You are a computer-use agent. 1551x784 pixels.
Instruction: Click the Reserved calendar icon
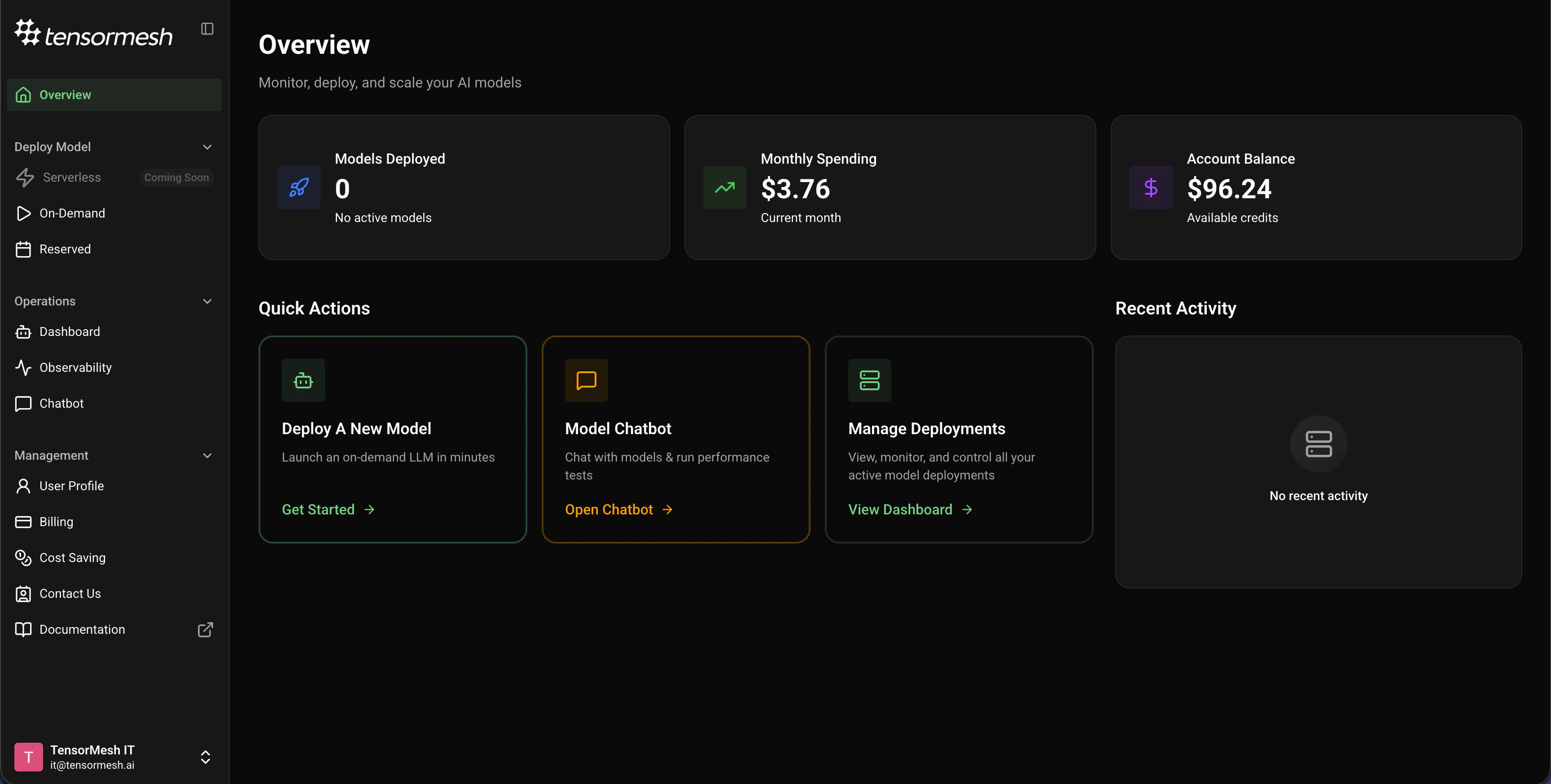pyautogui.click(x=23, y=248)
